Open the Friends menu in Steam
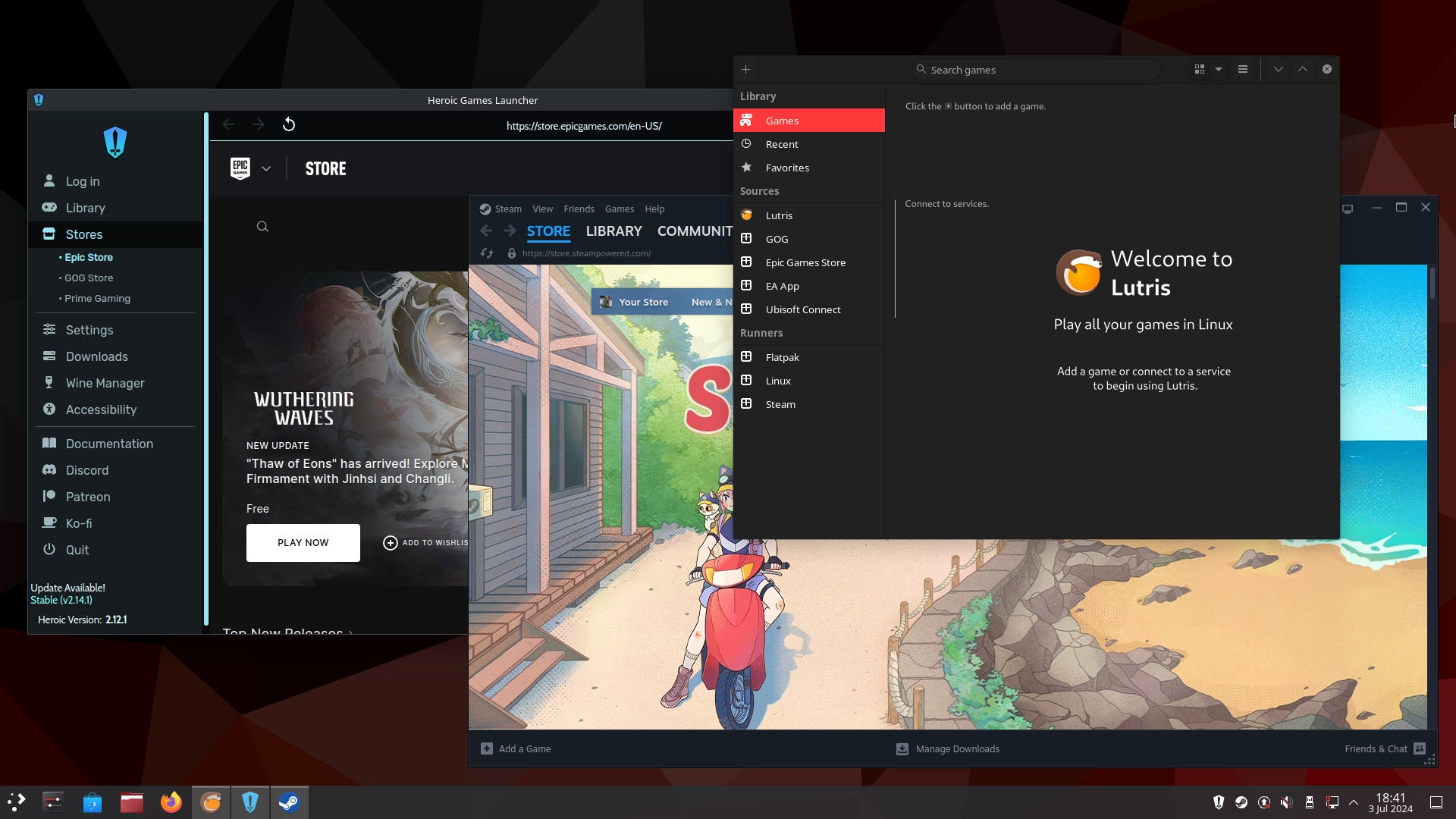Screen dimensions: 1456x819 [579, 209]
